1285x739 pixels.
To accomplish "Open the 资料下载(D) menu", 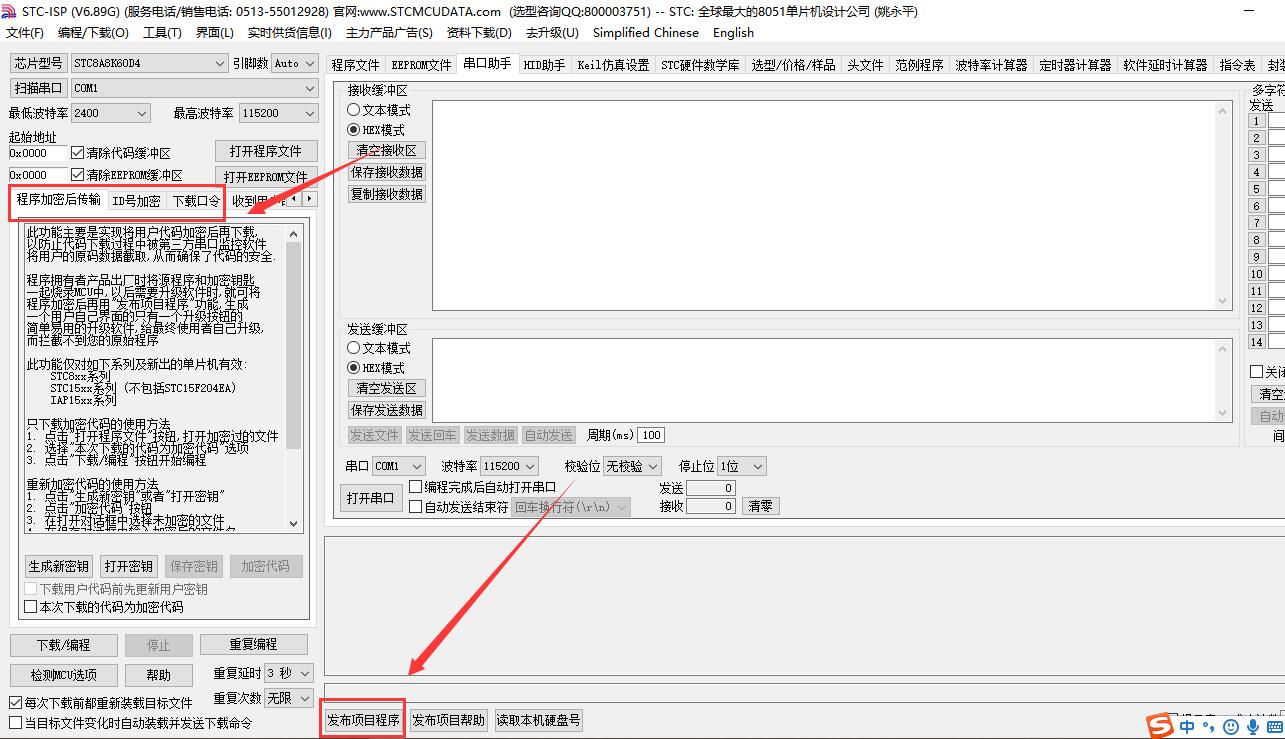I will pos(479,32).
